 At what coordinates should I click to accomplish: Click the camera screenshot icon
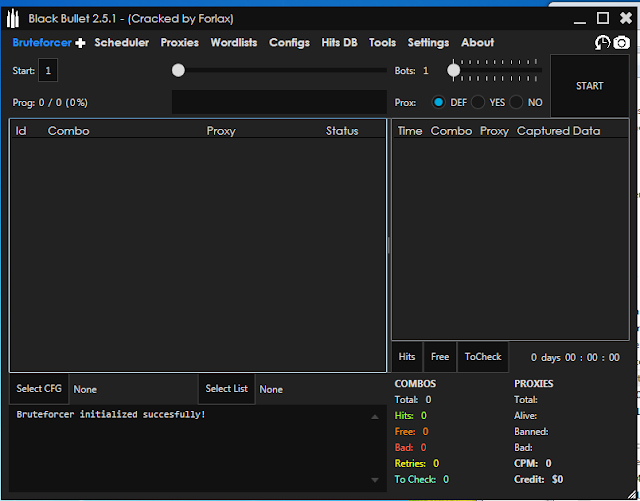pyautogui.click(x=621, y=43)
